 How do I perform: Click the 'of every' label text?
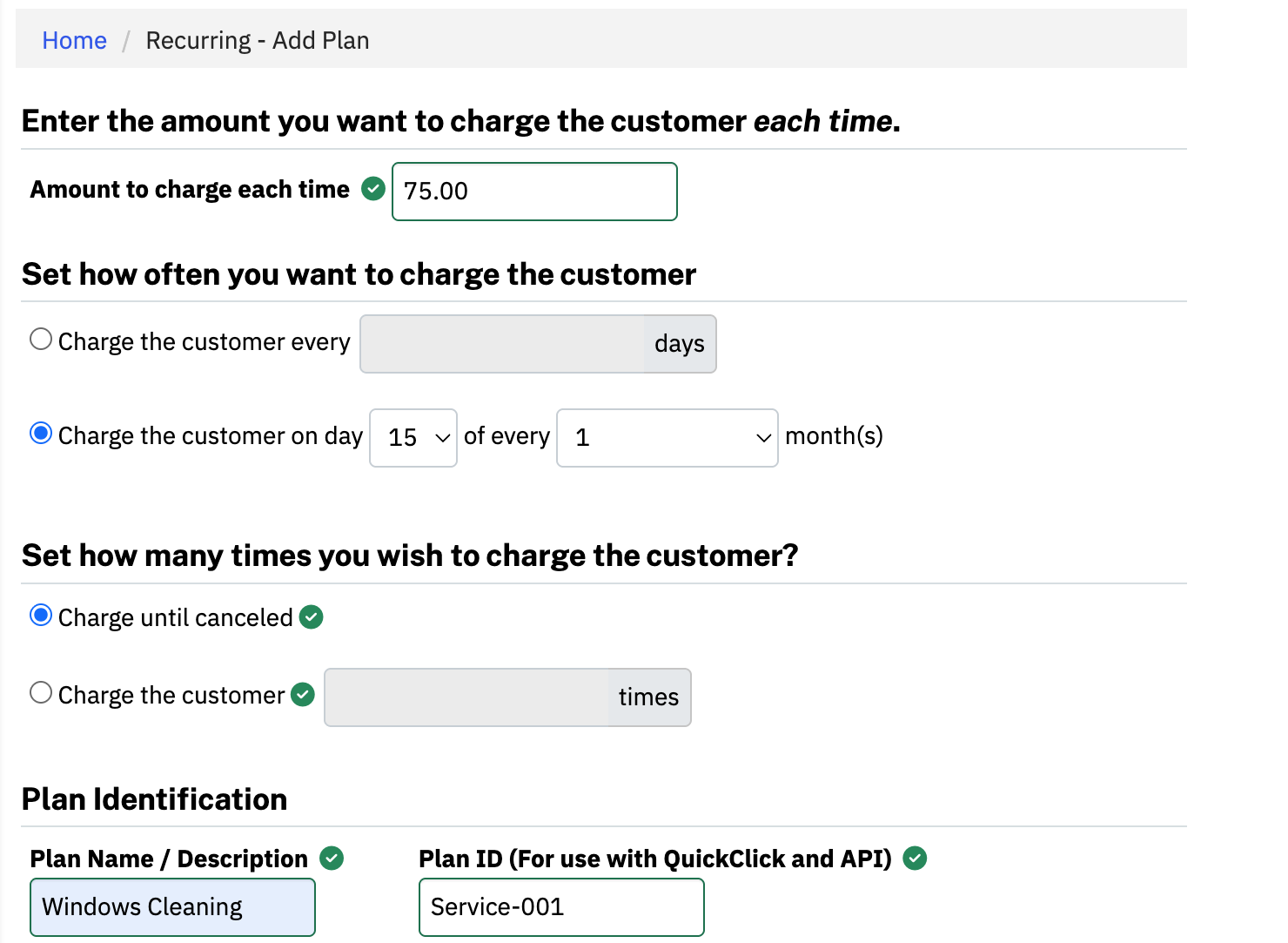click(506, 435)
